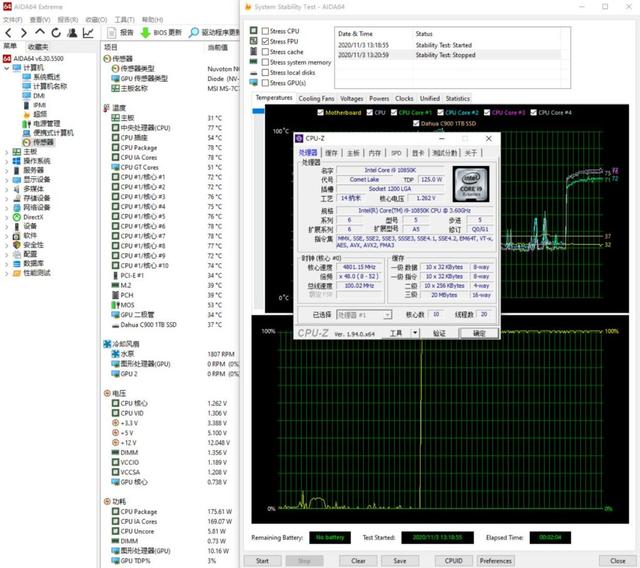
Task: Click Save in the Stability Test
Action: [400, 561]
